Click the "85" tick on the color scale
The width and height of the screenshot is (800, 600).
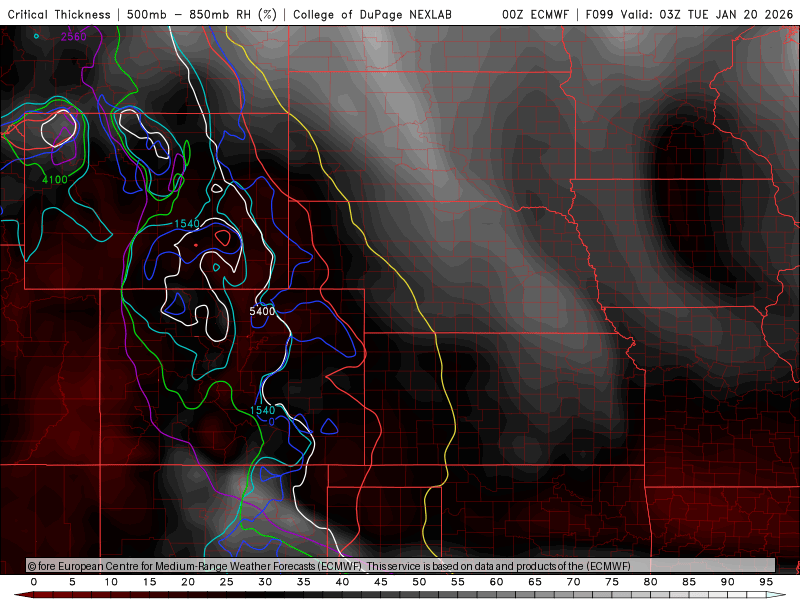point(689,582)
